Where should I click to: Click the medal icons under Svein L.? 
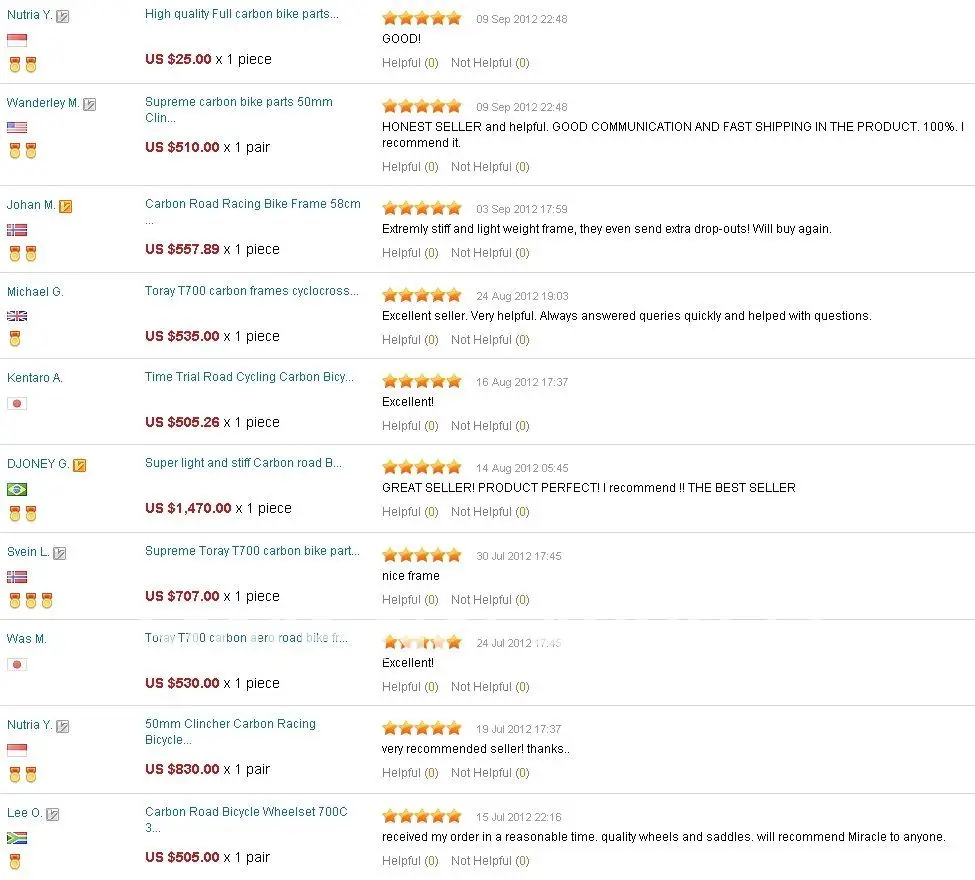pos(30,600)
